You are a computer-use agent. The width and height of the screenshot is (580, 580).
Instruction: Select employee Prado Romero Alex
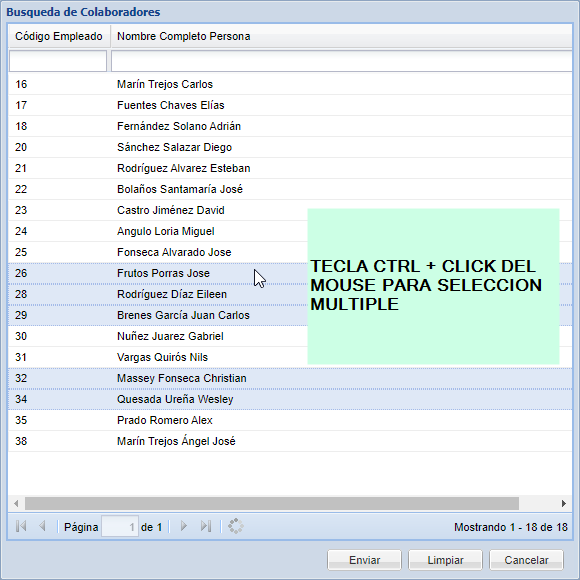290,420
